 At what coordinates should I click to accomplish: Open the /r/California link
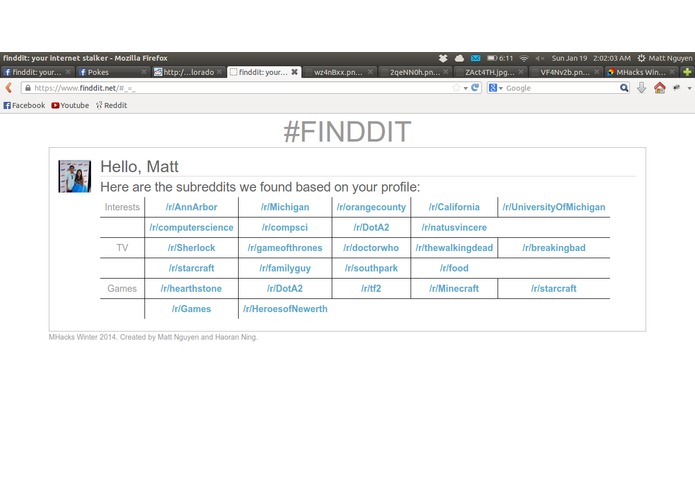click(x=454, y=207)
